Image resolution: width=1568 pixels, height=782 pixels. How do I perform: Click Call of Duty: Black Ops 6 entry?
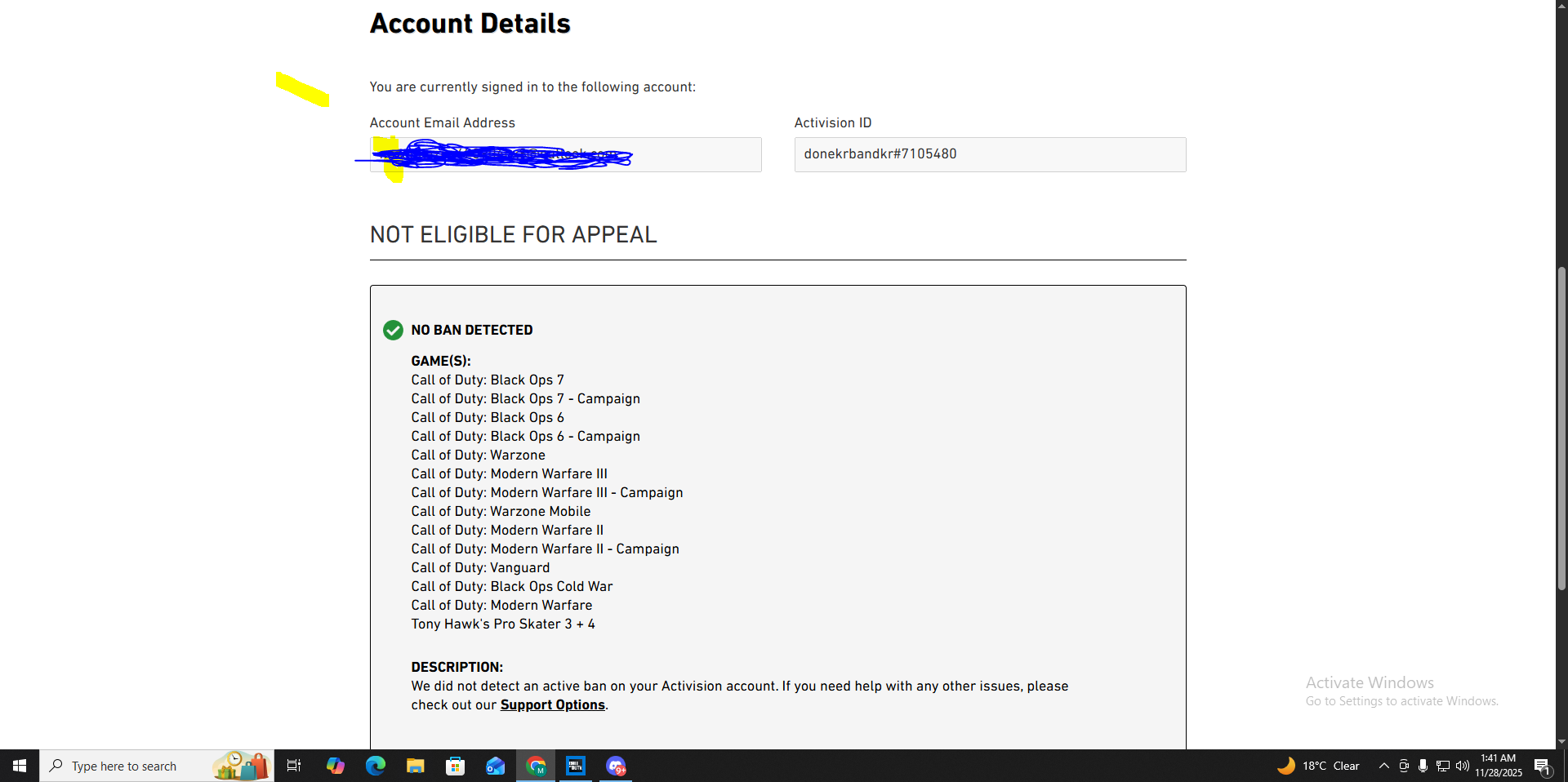tap(488, 417)
